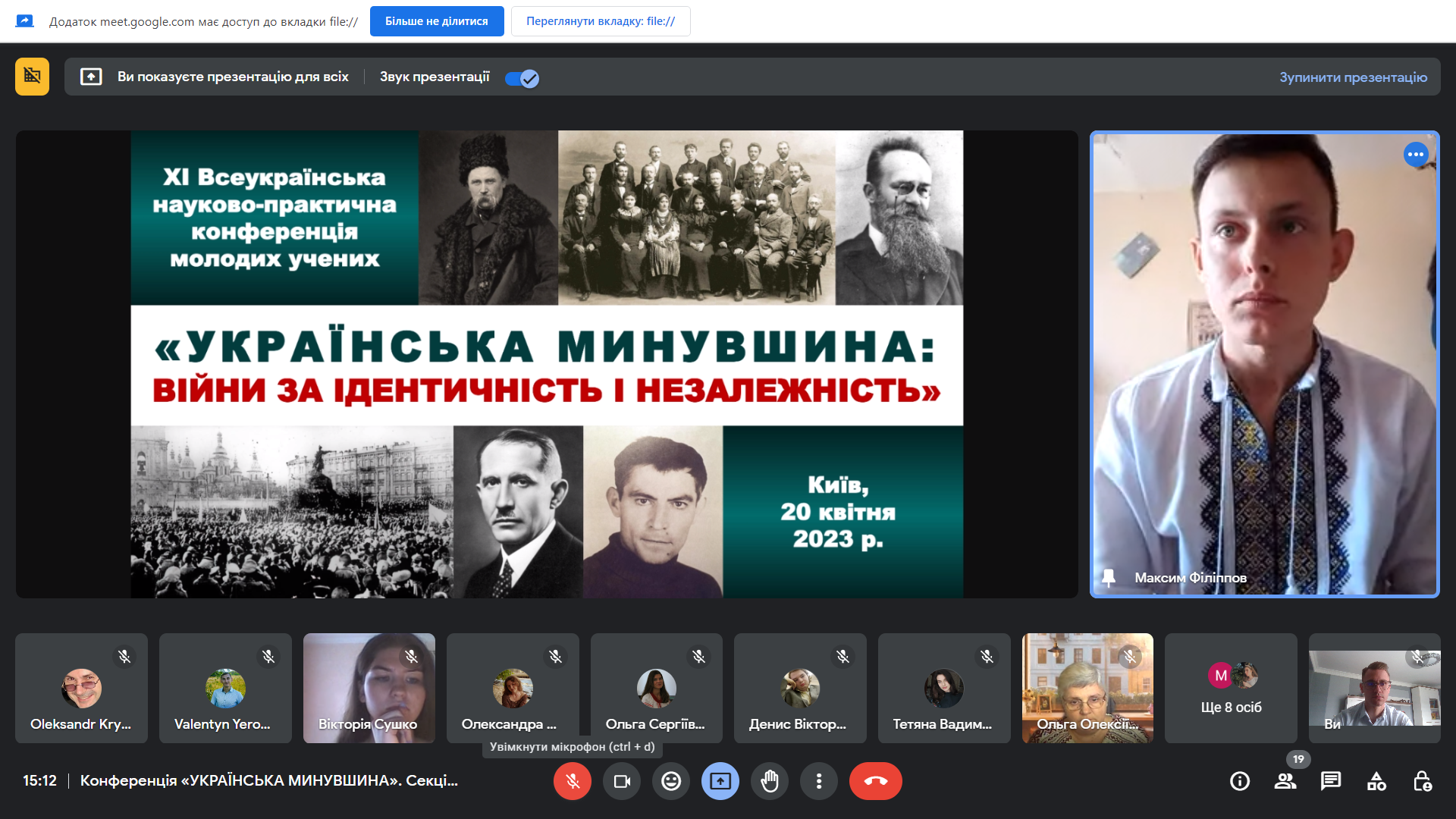Raise your hand
The image size is (1456, 819).
coord(770,781)
